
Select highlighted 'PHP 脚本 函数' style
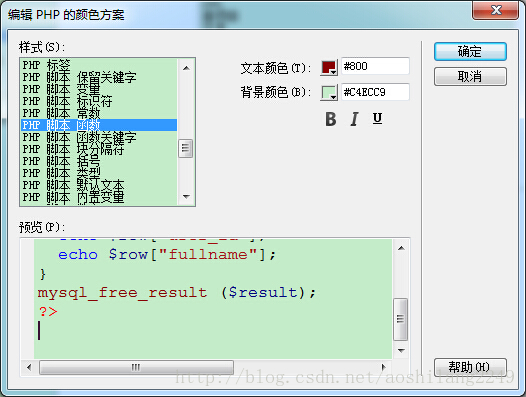[x=99, y=125]
